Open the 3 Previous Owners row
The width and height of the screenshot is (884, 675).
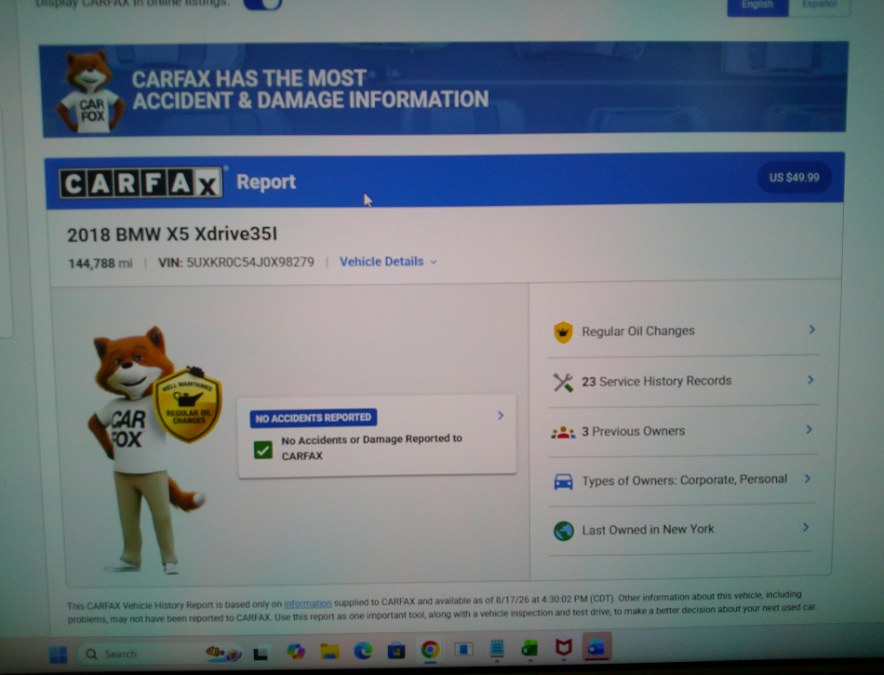pos(683,431)
